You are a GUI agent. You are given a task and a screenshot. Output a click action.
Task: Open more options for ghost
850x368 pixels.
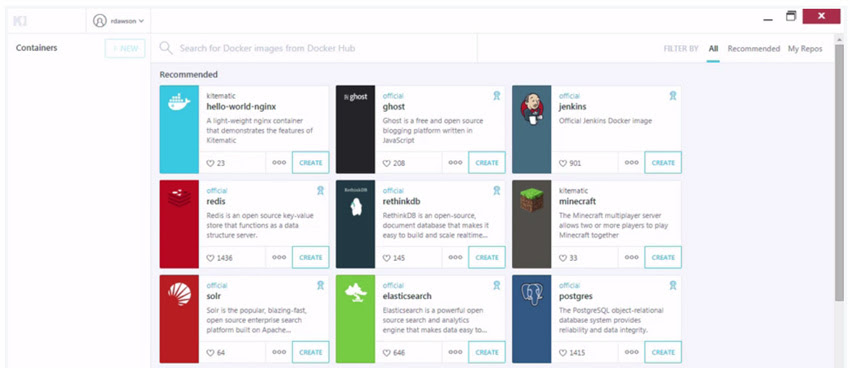455,163
